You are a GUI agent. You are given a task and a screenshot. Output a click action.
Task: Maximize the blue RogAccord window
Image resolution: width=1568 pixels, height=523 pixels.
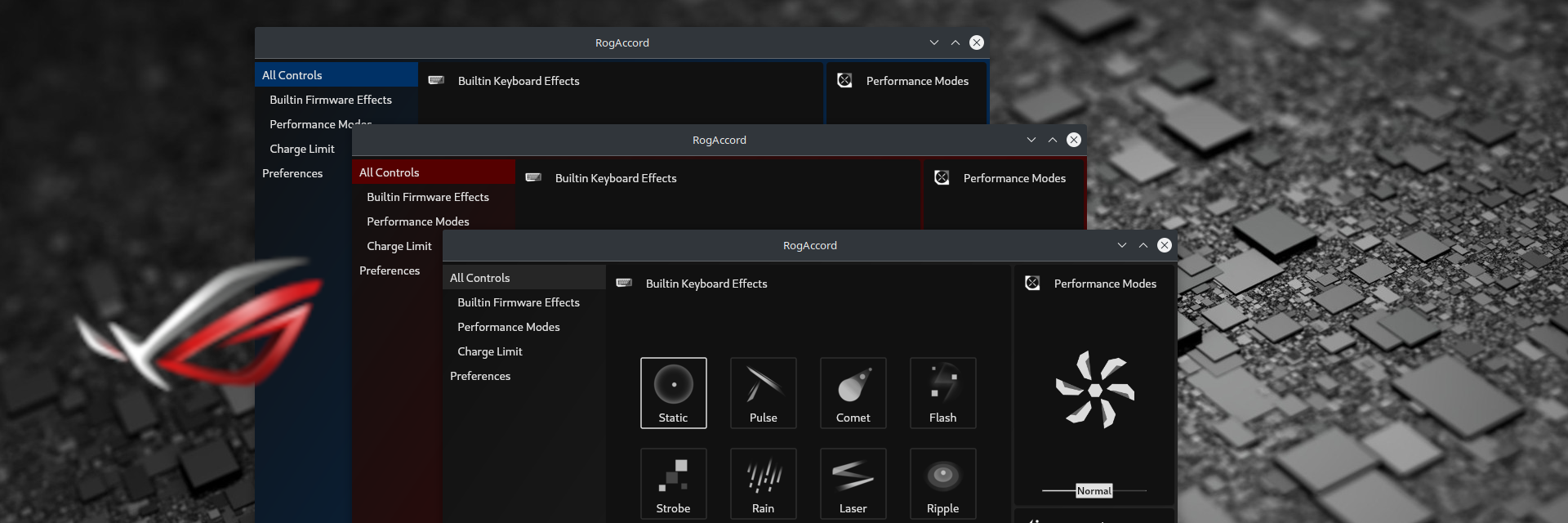955,42
